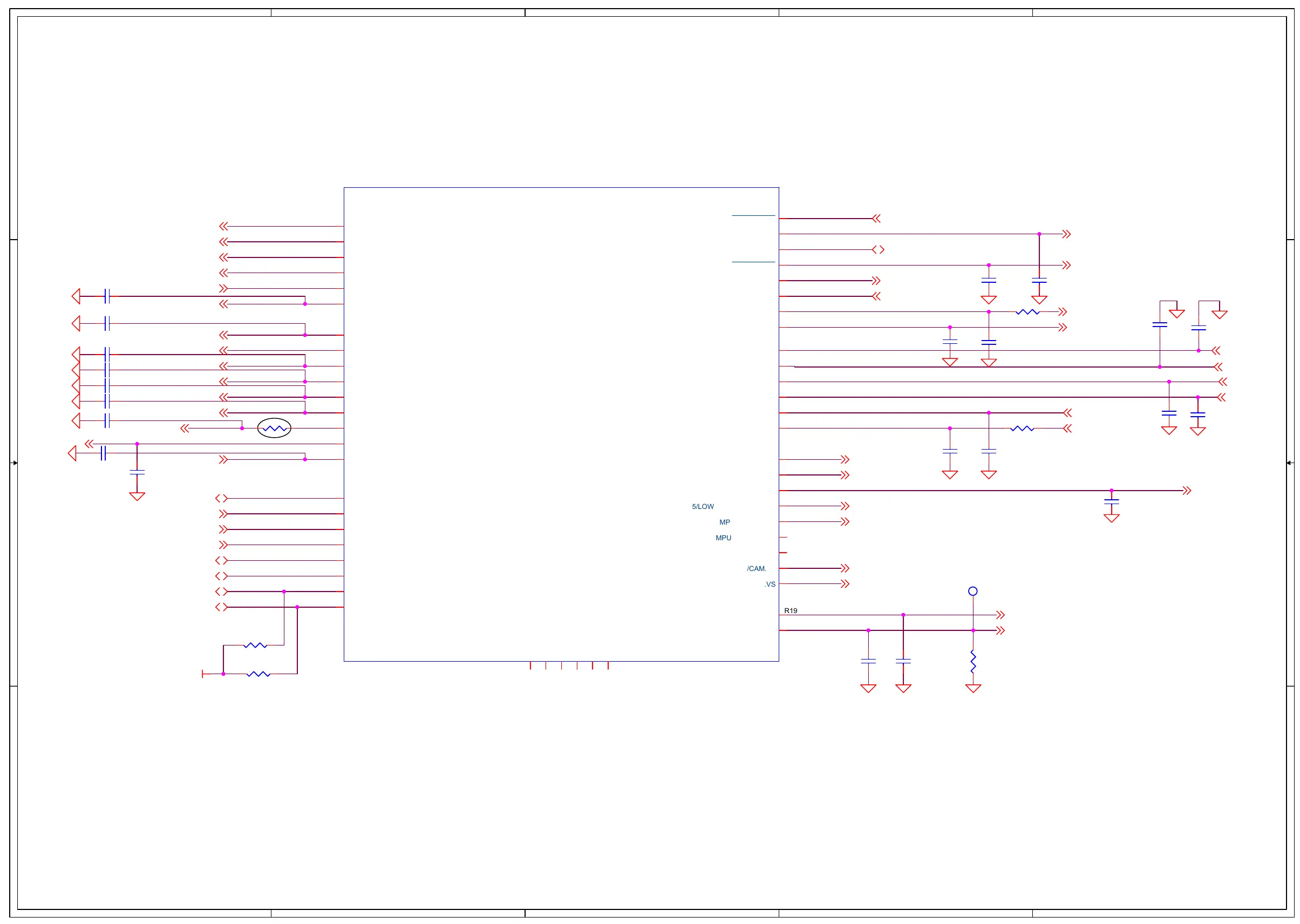Select the vertical capacitor at far left above ground

tap(137, 472)
